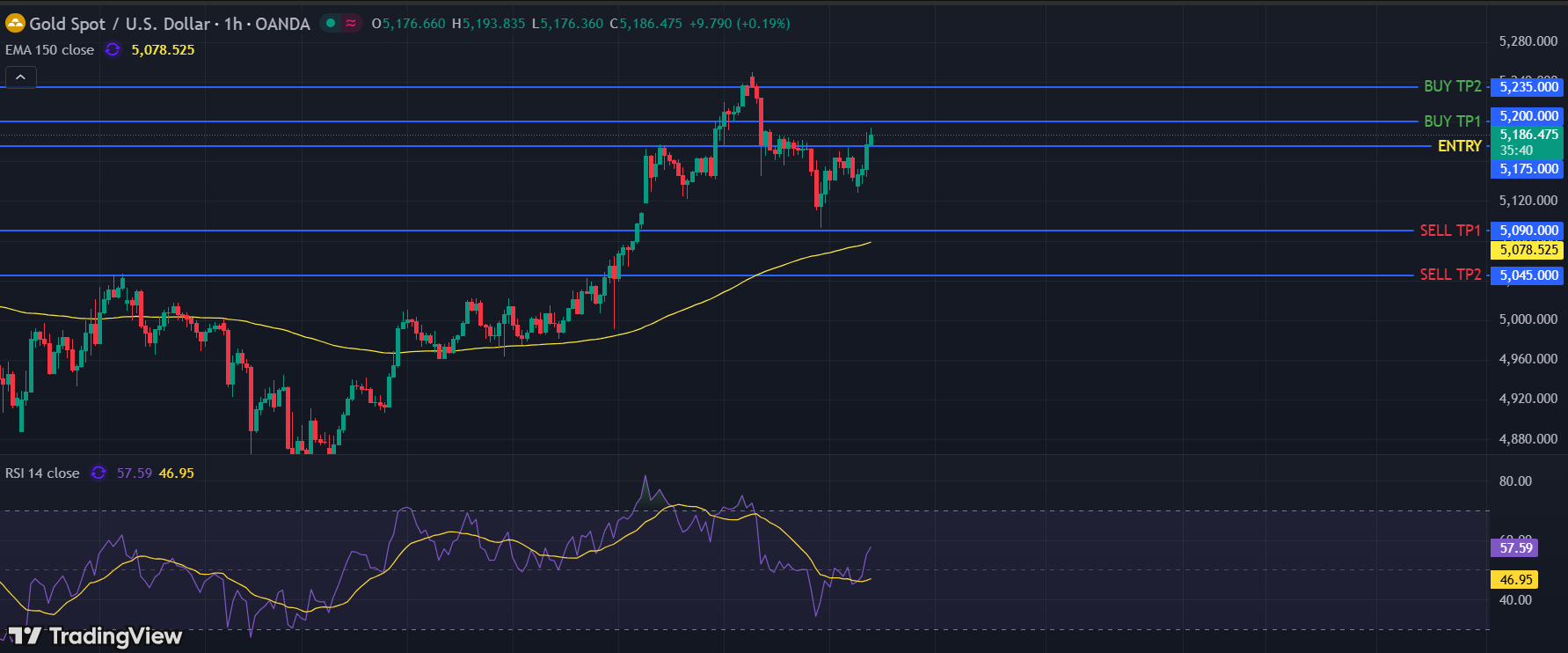This screenshot has height=653, width=1568.
Task: Click the 5,235.000 price tag on axis
Action: pyautogui.click(x=1528, y=86)
